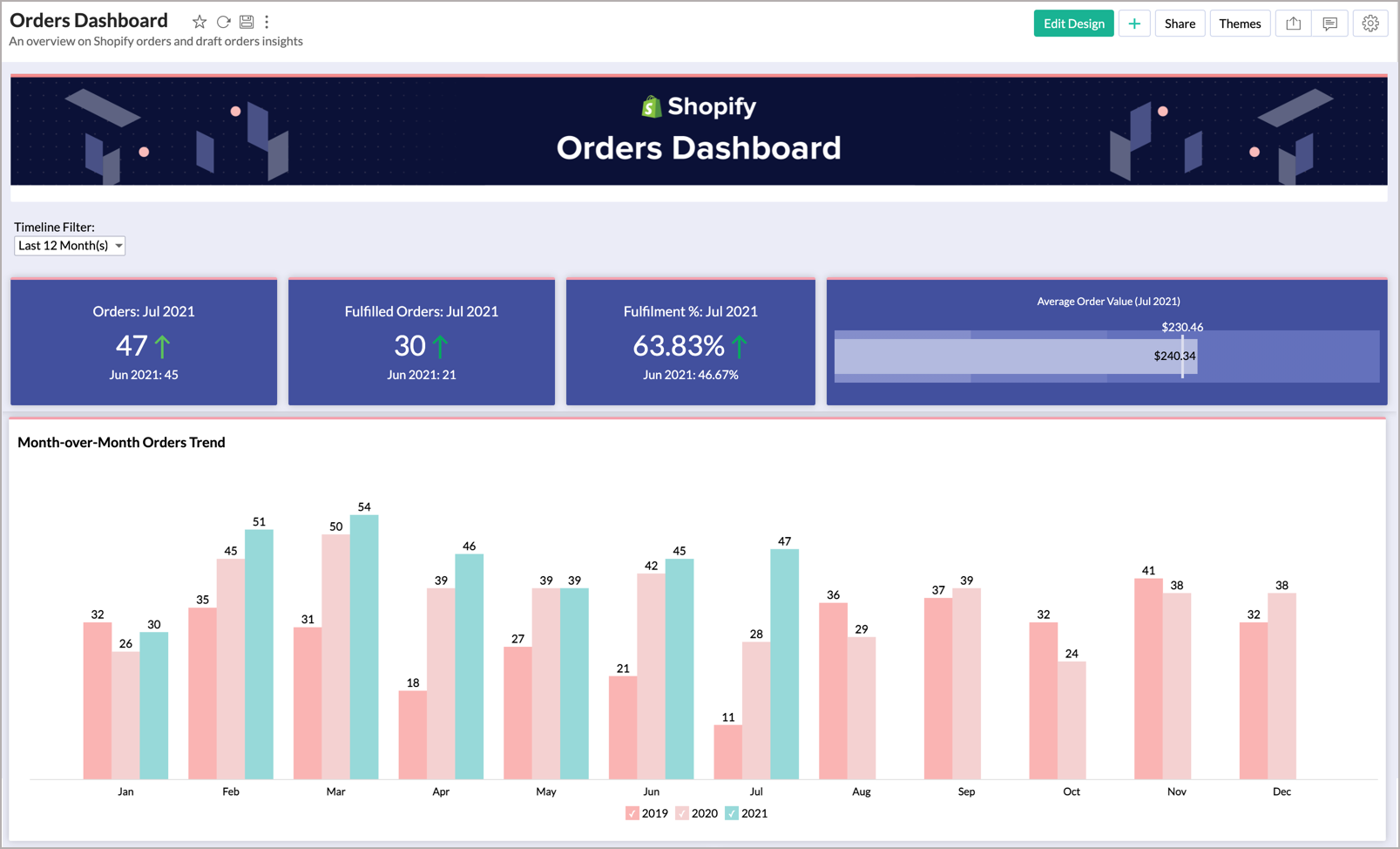Click the Edit Design button

[x=1073, y=24]
